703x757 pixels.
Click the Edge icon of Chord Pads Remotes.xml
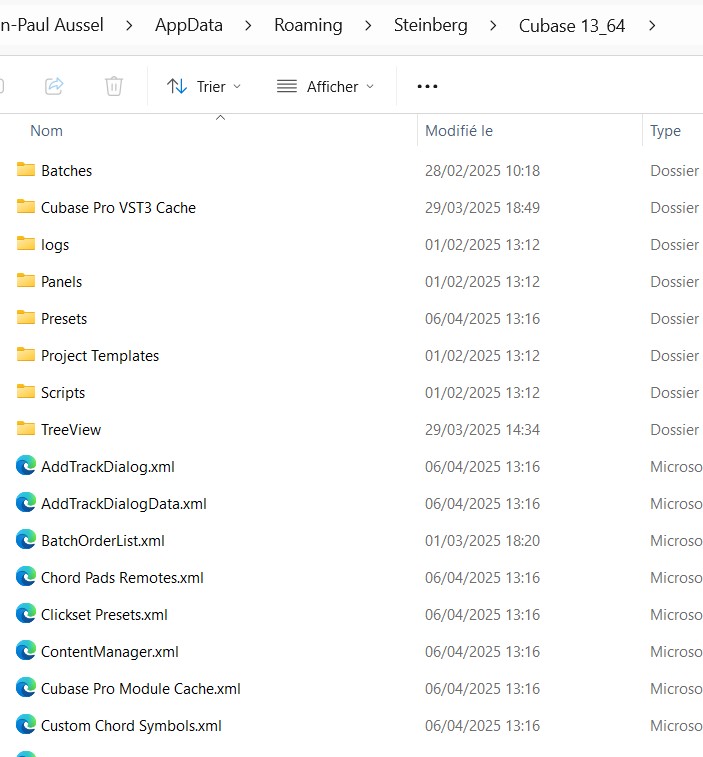[26, 577]
